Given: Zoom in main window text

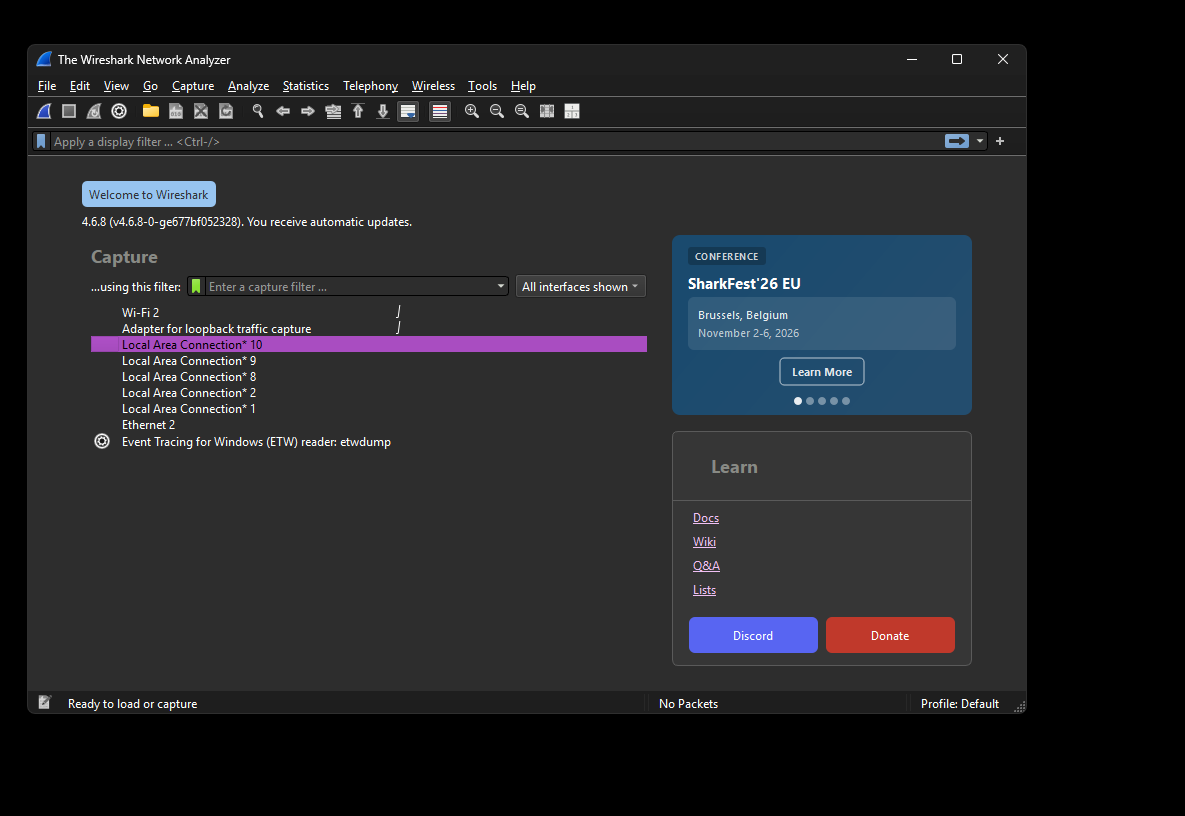Looking at the screenshot, I should click(472, 111).
